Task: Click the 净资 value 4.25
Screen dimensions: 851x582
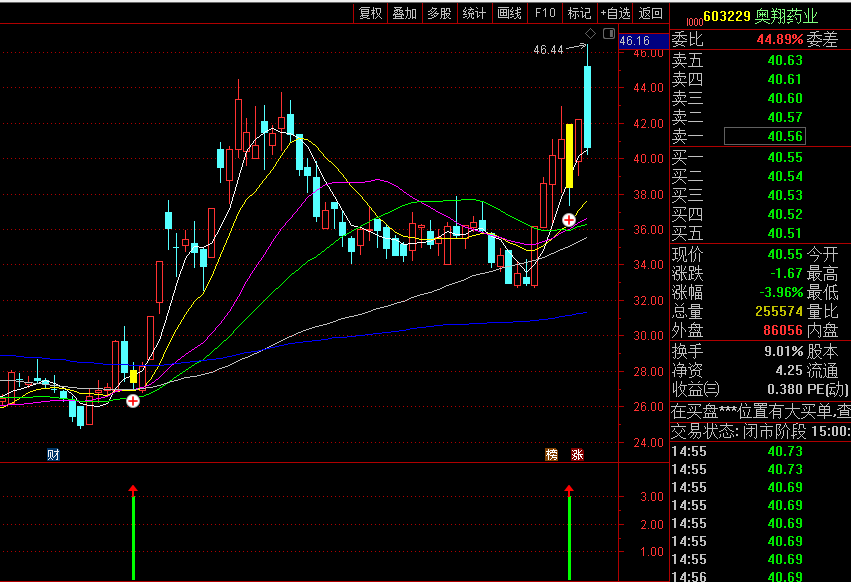Action: tap(789, 370)
